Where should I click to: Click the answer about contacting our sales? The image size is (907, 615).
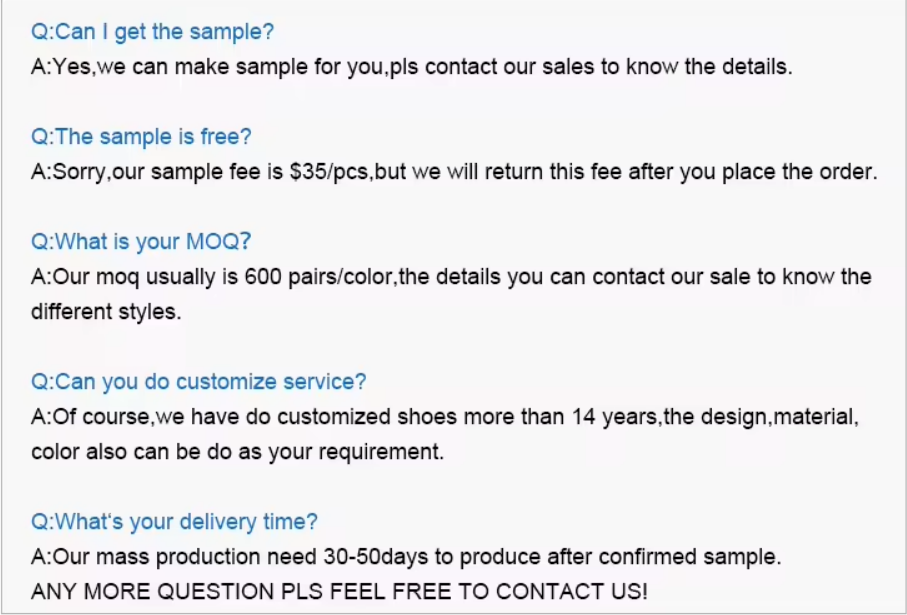[412, 67]
